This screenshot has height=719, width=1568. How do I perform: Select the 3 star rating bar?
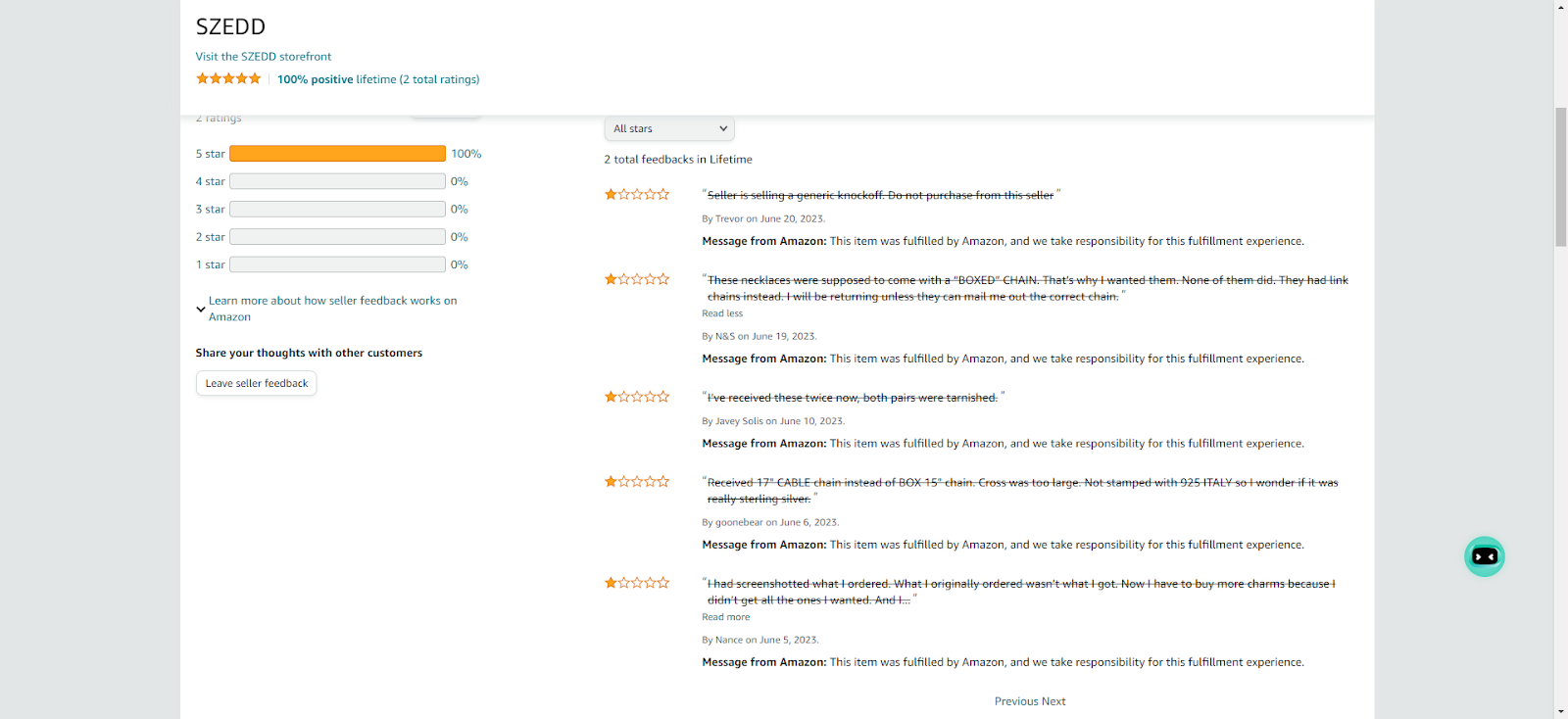point(337,209)
